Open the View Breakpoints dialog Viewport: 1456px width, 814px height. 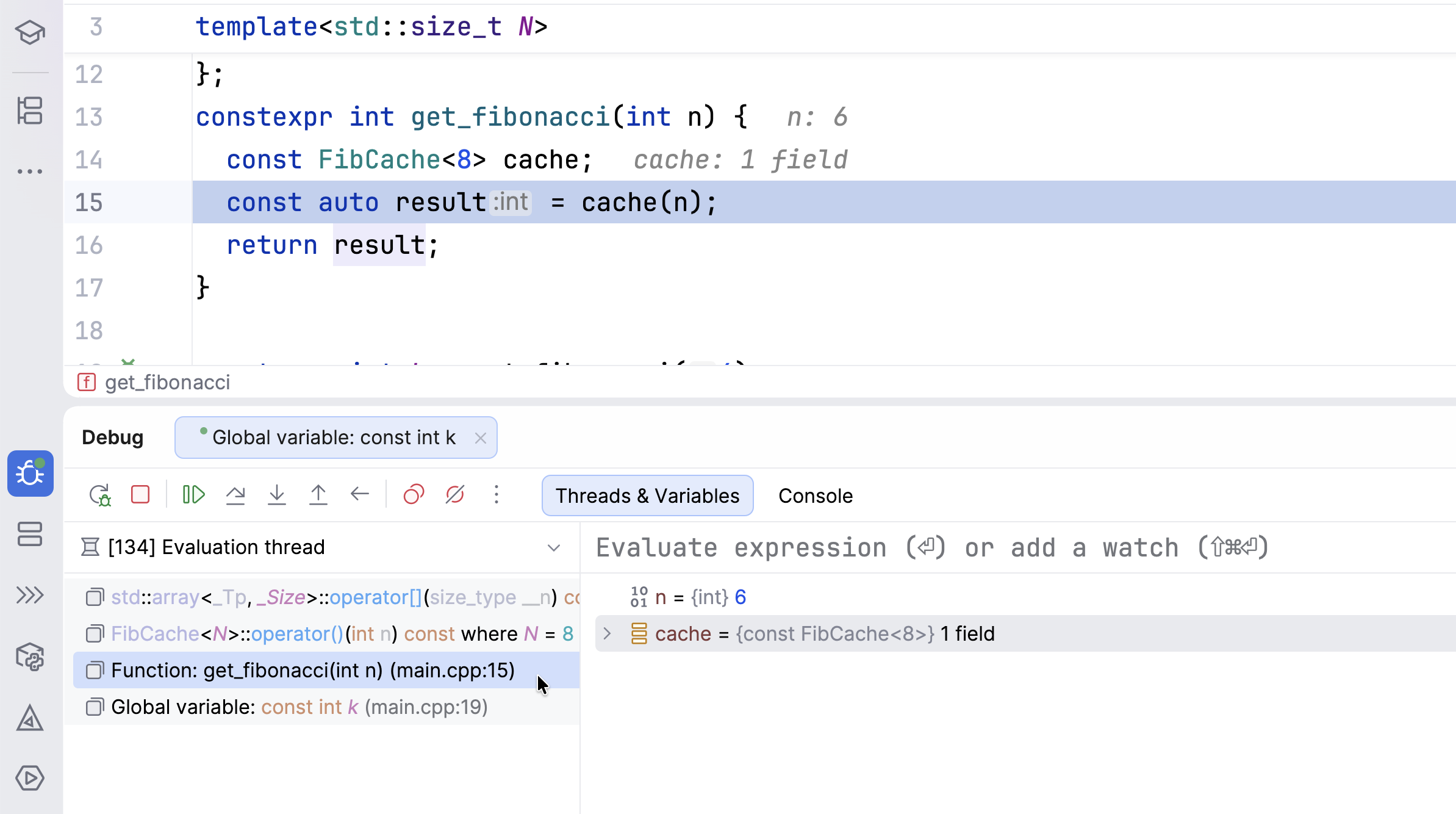coord(414,495)
